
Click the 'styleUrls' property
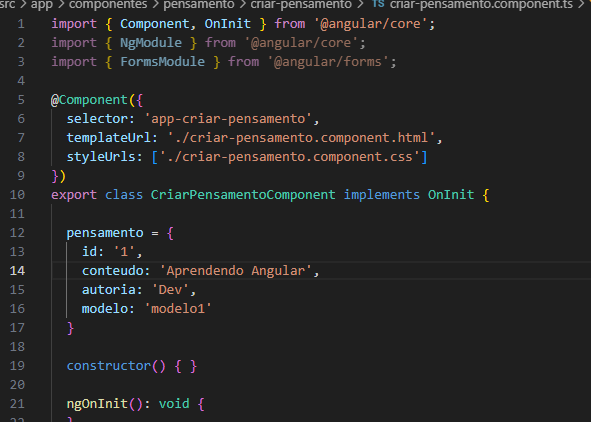101,157
